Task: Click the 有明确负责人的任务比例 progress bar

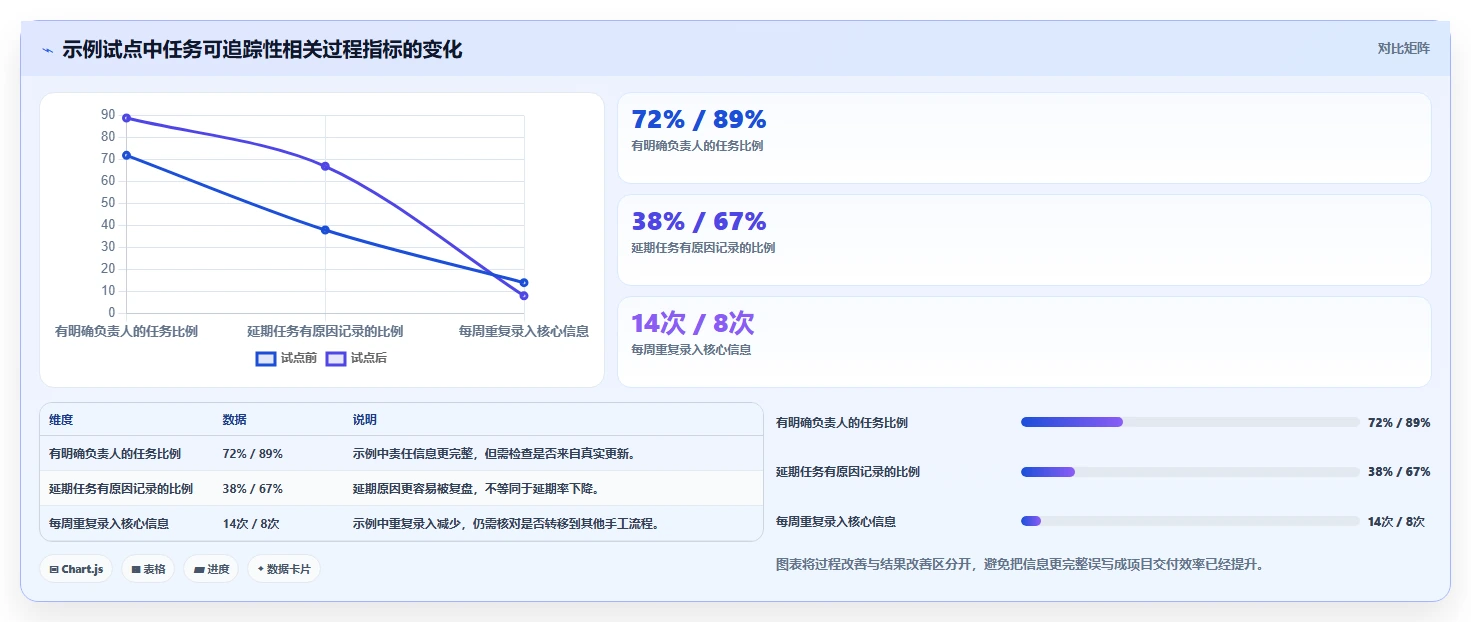Action: coord(1190,422)
